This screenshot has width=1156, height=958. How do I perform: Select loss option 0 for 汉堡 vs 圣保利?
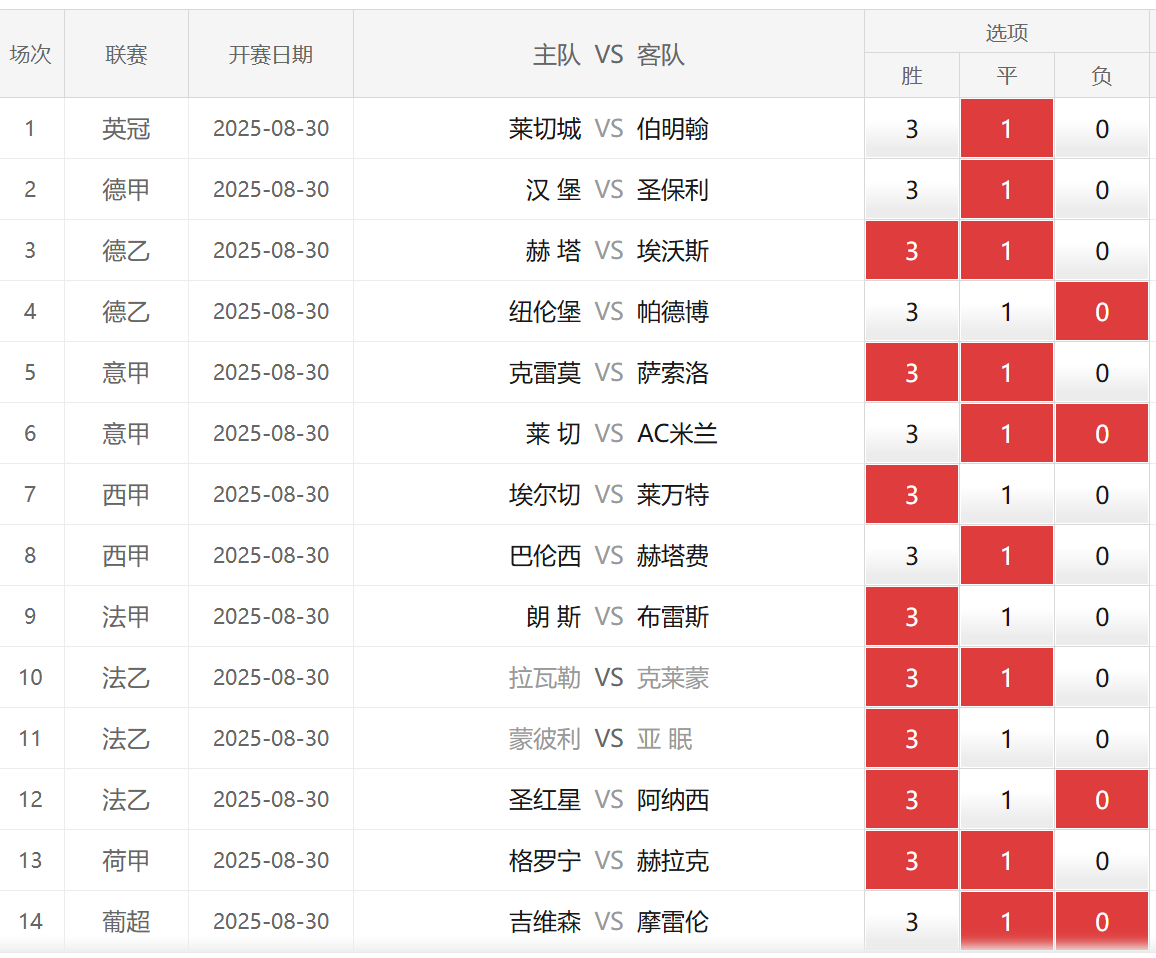click(x=1102, y=190)
